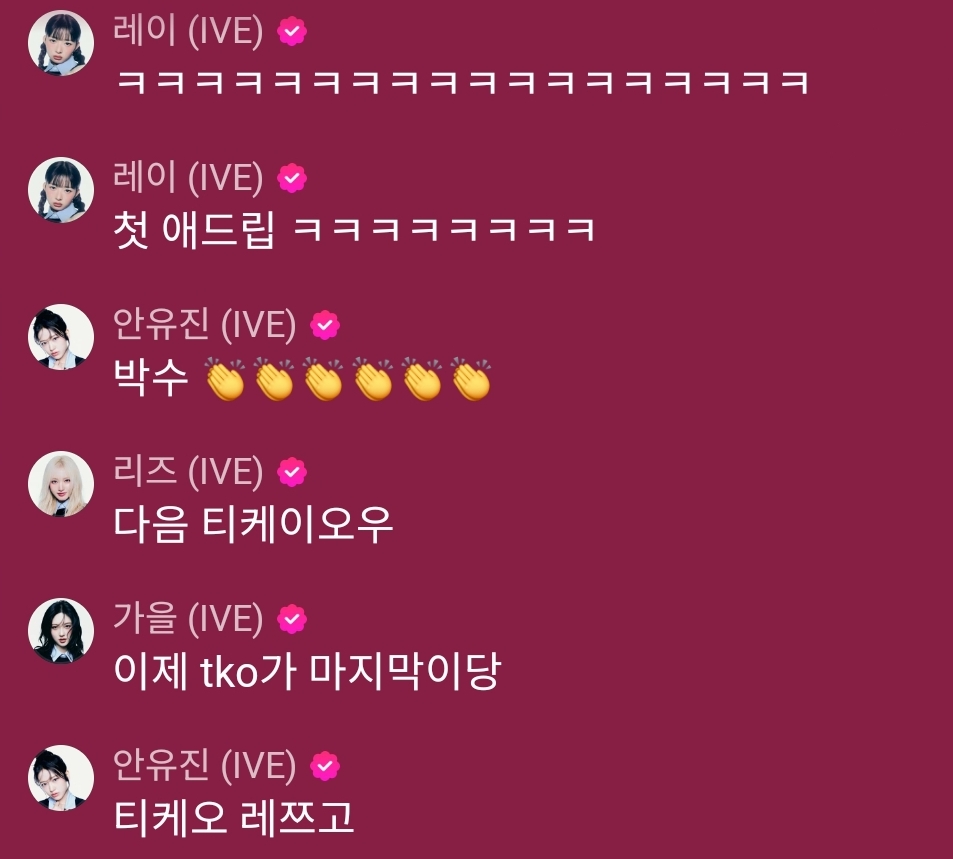
Task: Click 안유진 (IVE) name above 박수 message
Action: [x=205, y=325]
